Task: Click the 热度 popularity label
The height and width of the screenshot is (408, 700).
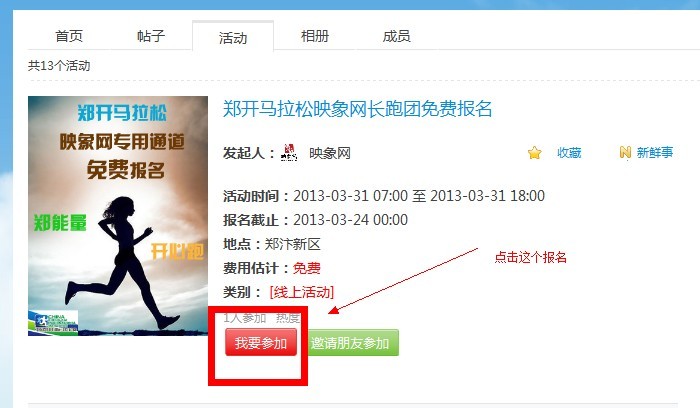Action: [x=288, y=318]
